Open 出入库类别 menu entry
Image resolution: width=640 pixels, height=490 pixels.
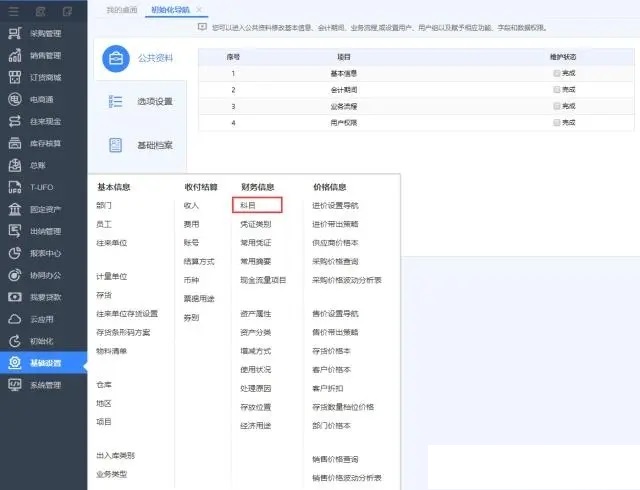click(116, 455)
